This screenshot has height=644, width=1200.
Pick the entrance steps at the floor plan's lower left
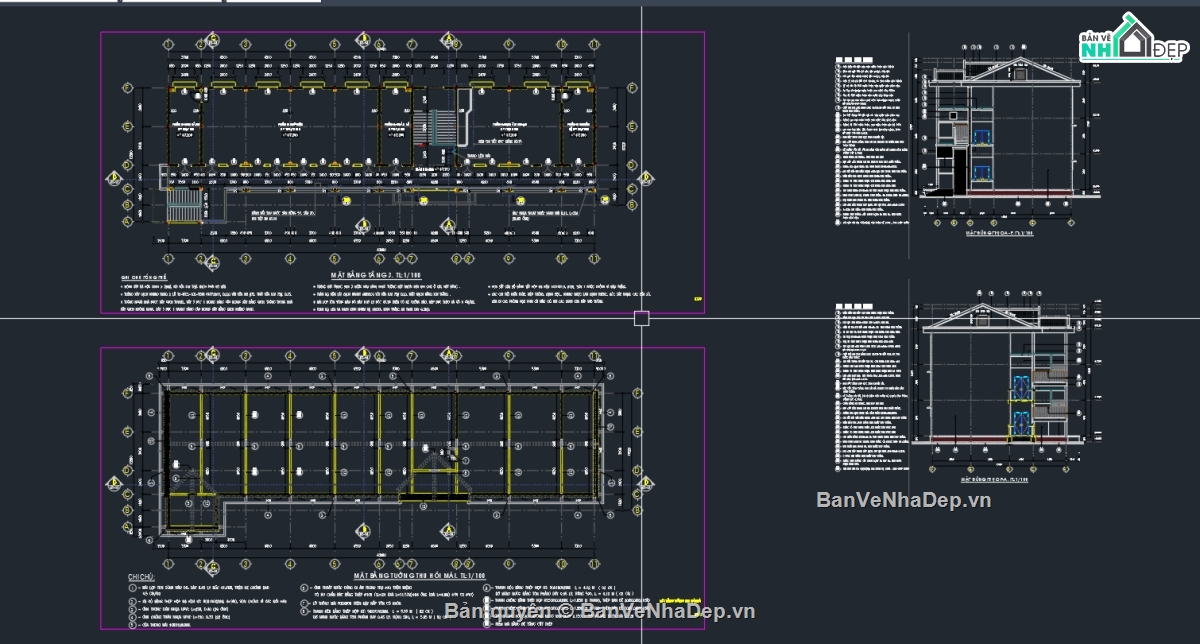pyautogui.click(x=183, y=208)
